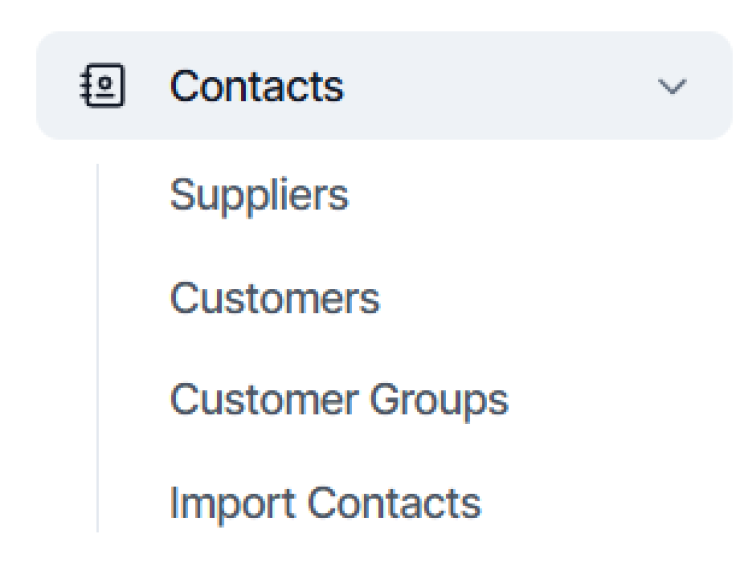Navigate to Customer Groups list
Viewport: 740px width, 583px height.
339,401
